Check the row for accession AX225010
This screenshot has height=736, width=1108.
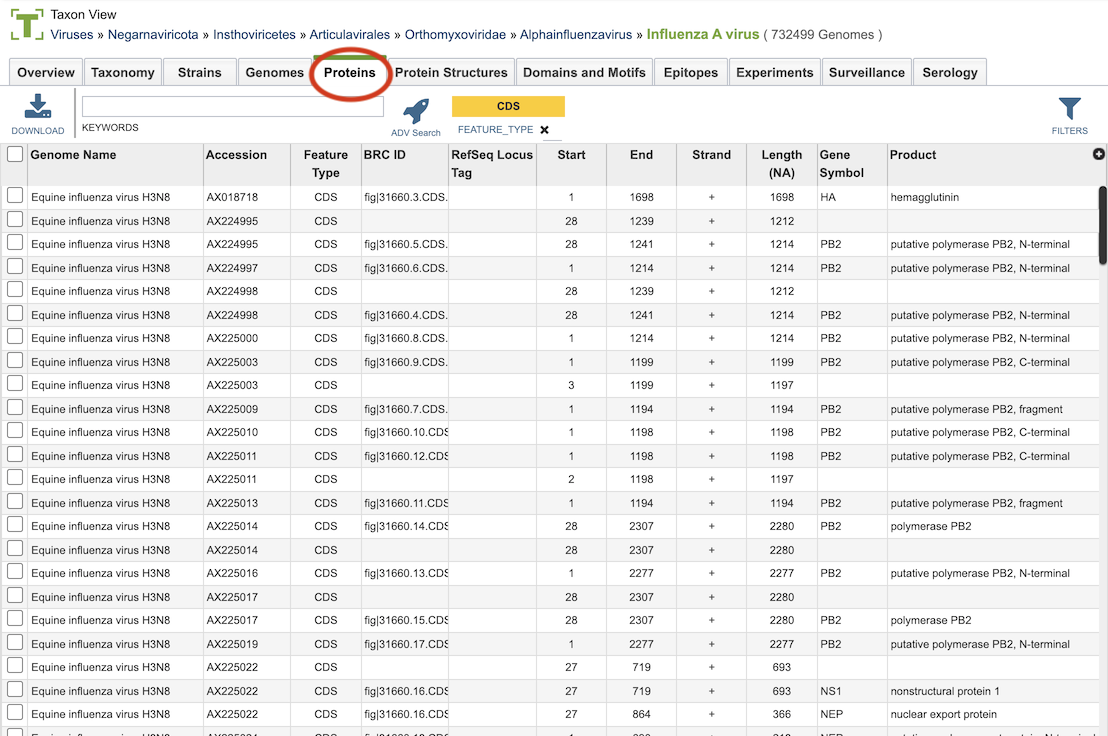click(15, 431)
